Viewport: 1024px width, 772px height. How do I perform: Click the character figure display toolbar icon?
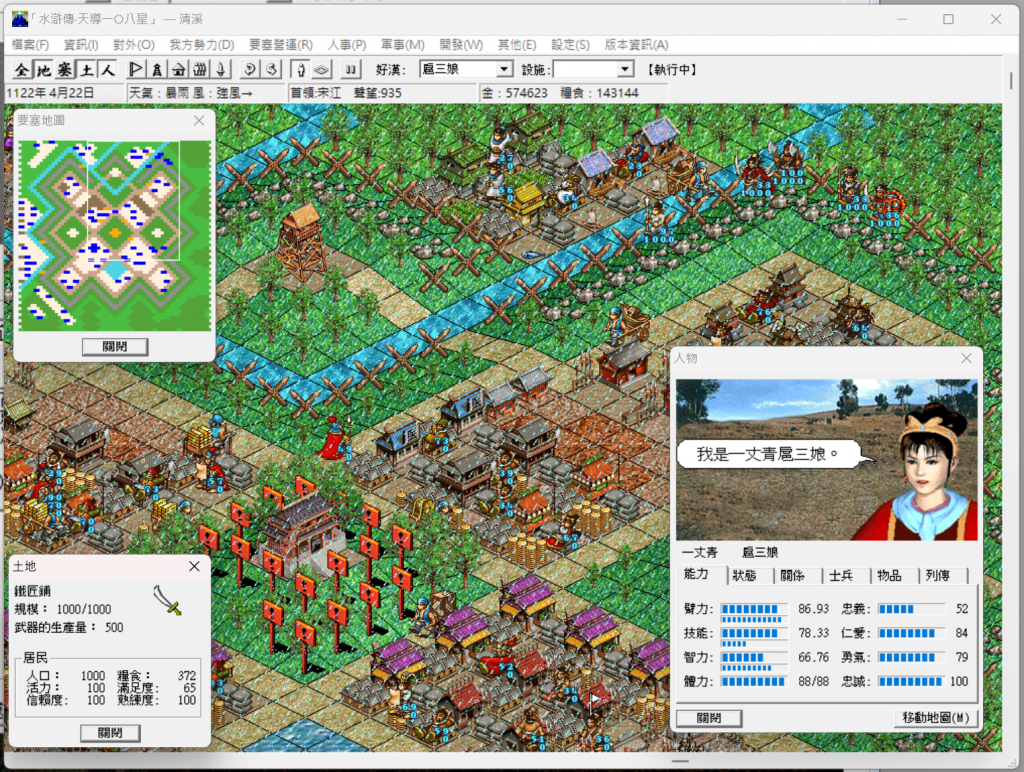pyautogui.click(x=300, y=69)
